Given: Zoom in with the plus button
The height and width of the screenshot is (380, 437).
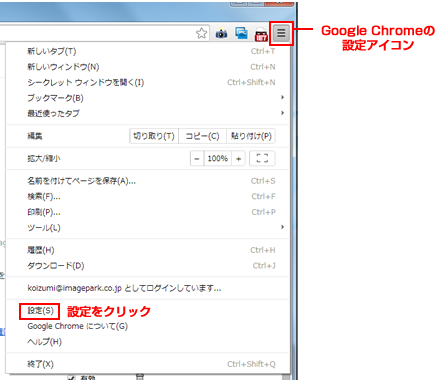Looking at the screenshot, I should tap(238, 158).
